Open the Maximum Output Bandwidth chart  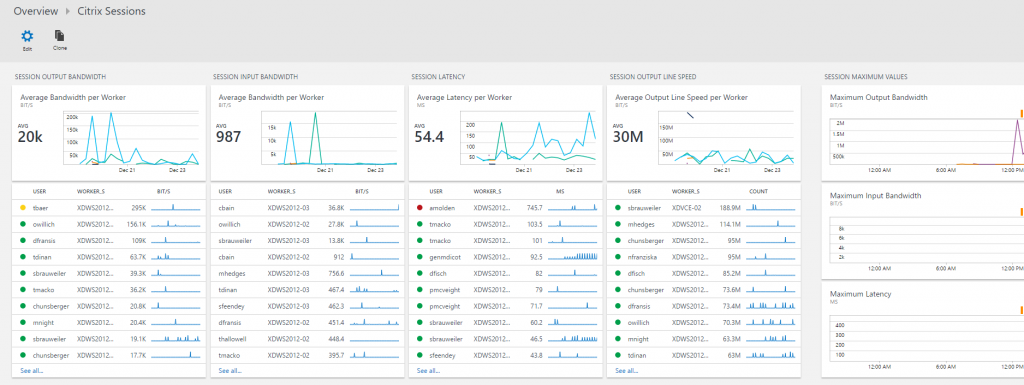923,132
